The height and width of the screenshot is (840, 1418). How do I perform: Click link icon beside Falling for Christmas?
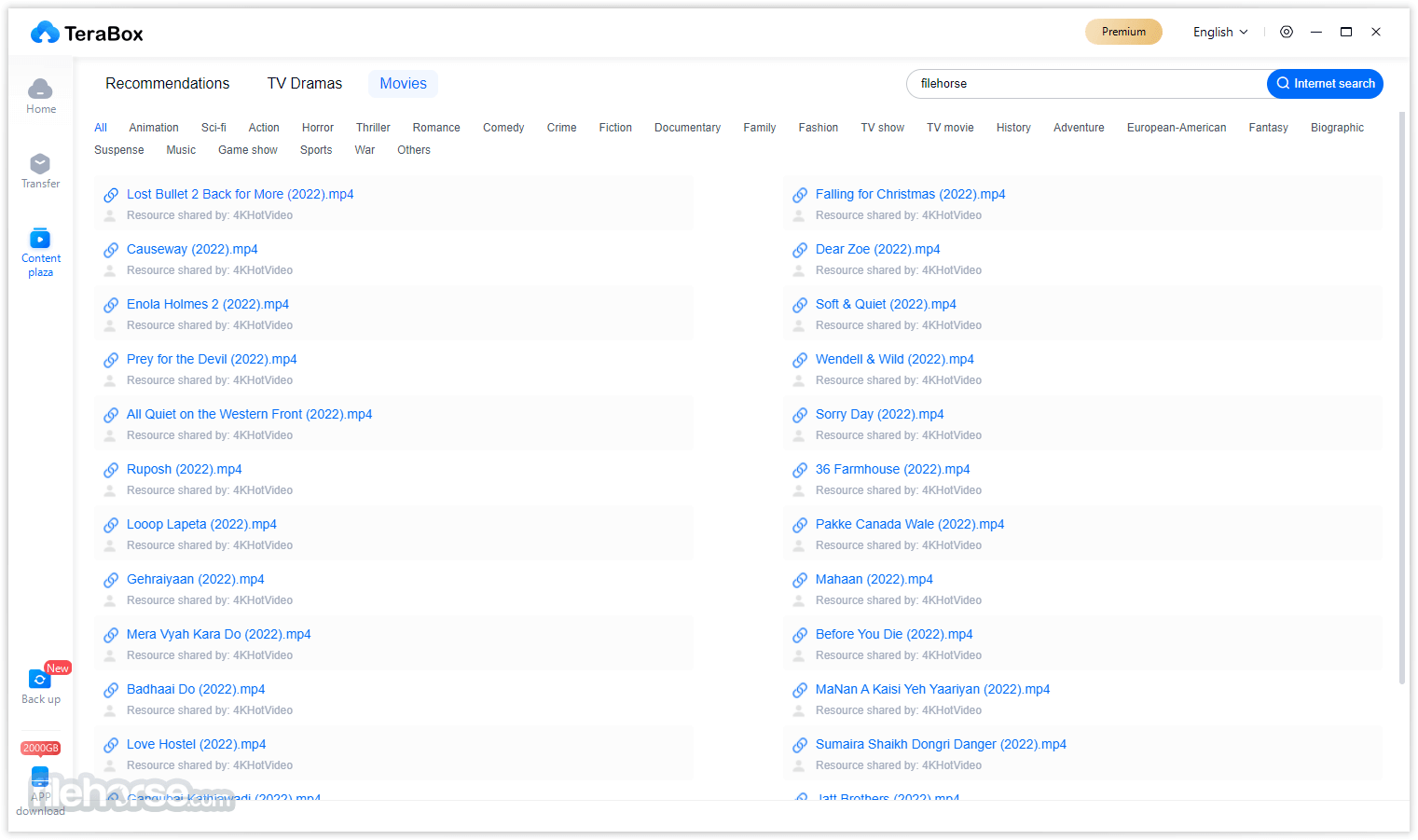pos(800,195)
